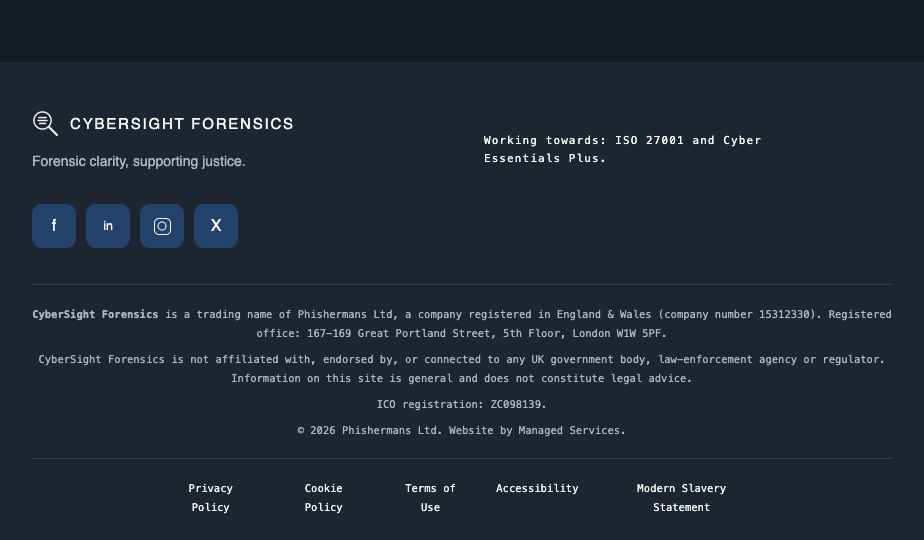Click the 'does not constitute legal advice' line
Viewport: 924px width, 540px height.
tap(461, 378)
